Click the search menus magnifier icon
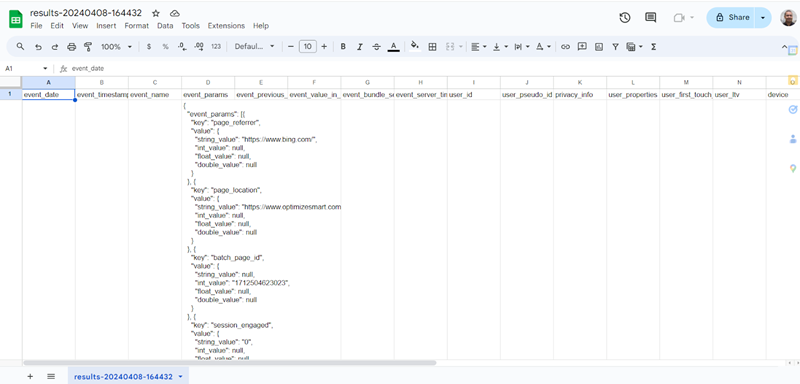Screen dimensions: 800x384 point(20,46)
